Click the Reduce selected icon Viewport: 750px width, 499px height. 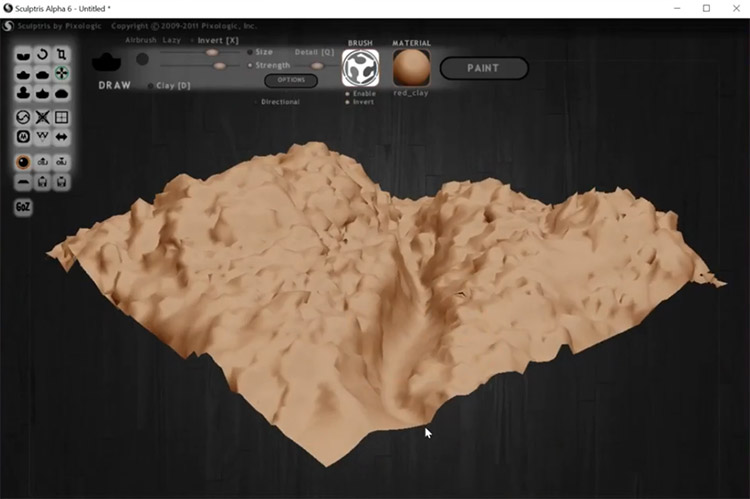coord(43,117)
